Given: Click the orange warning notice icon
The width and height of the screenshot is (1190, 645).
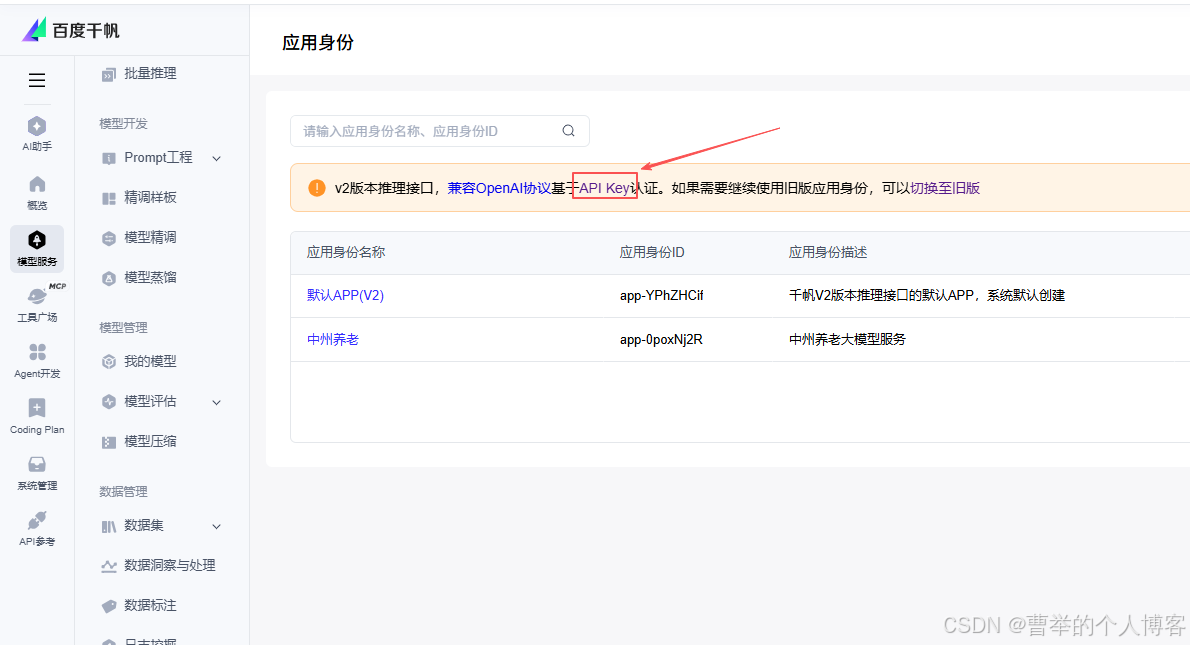Looking at the screenshot, I should 316,187.
